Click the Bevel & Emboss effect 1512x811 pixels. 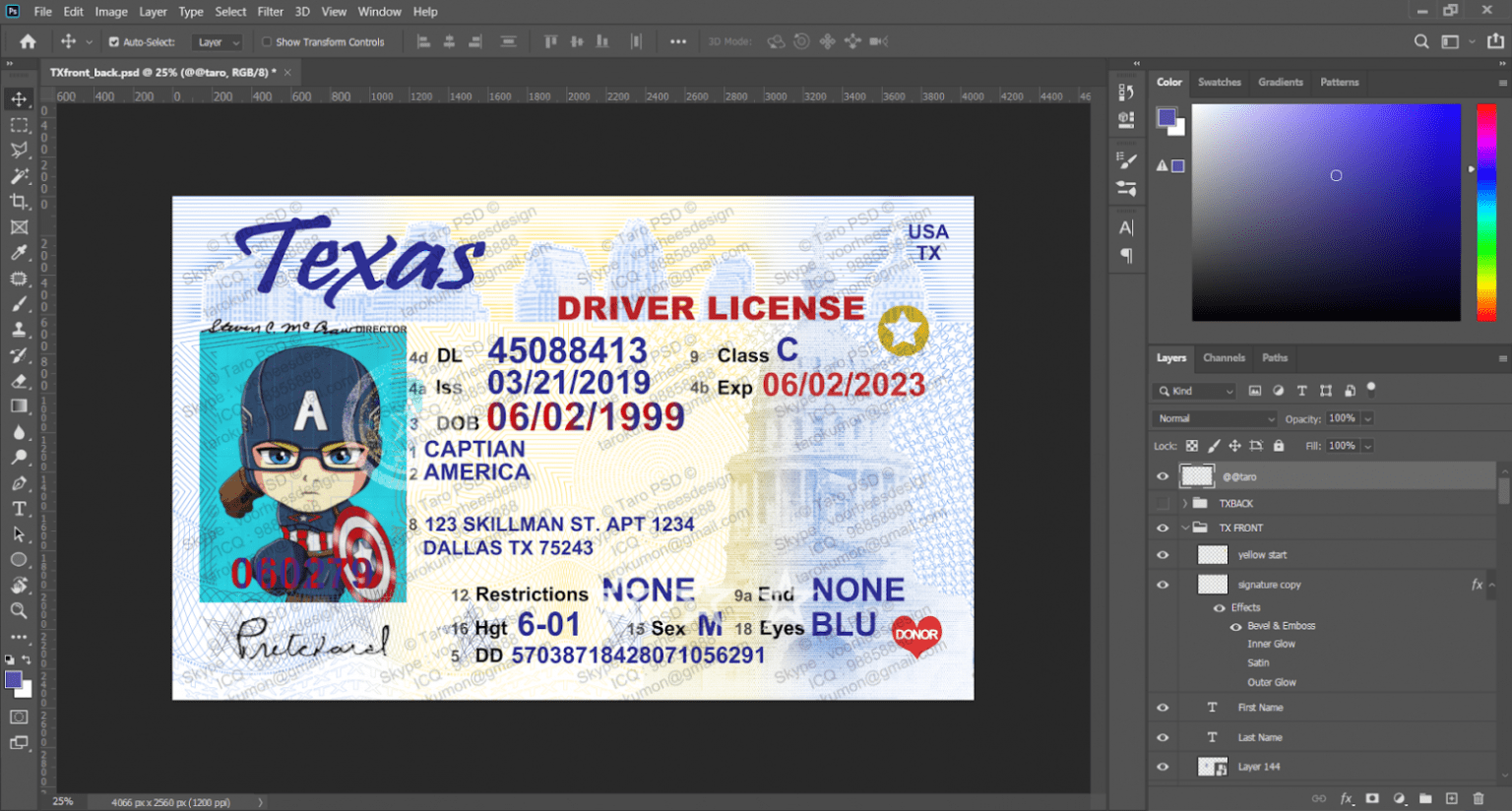click(x=1281, y=625)
